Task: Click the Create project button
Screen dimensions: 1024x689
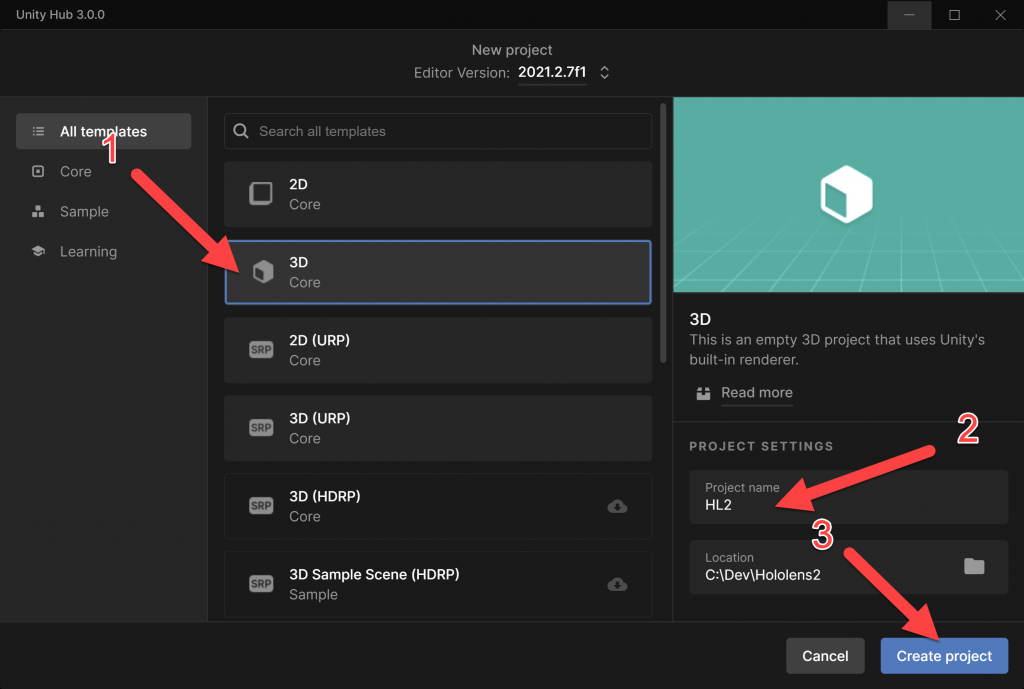Action: 944,656
